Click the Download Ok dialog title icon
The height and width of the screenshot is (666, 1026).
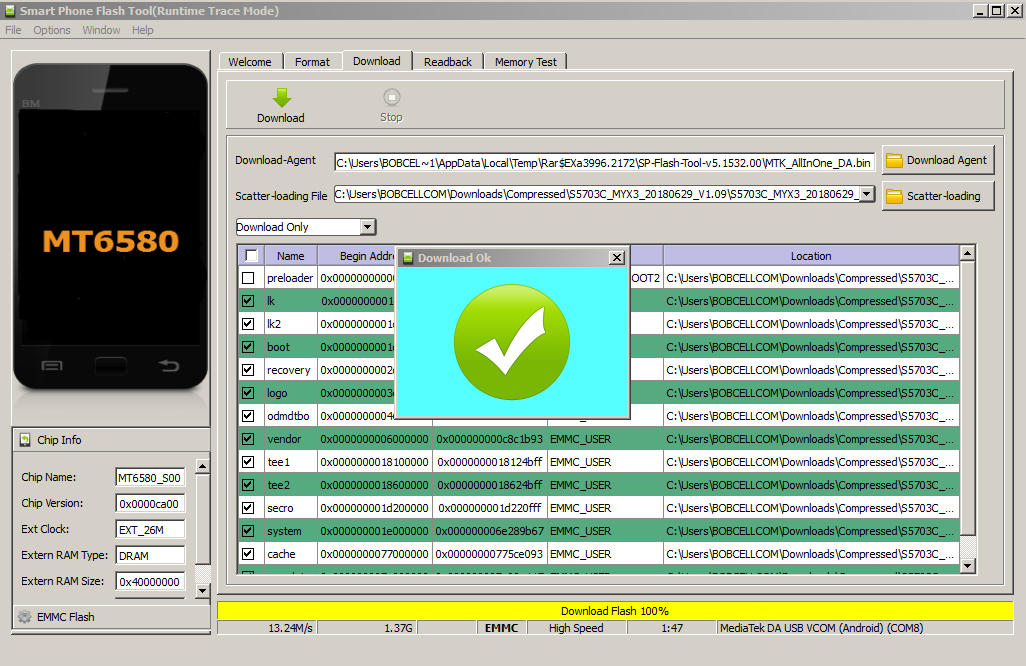pos(408,258)
